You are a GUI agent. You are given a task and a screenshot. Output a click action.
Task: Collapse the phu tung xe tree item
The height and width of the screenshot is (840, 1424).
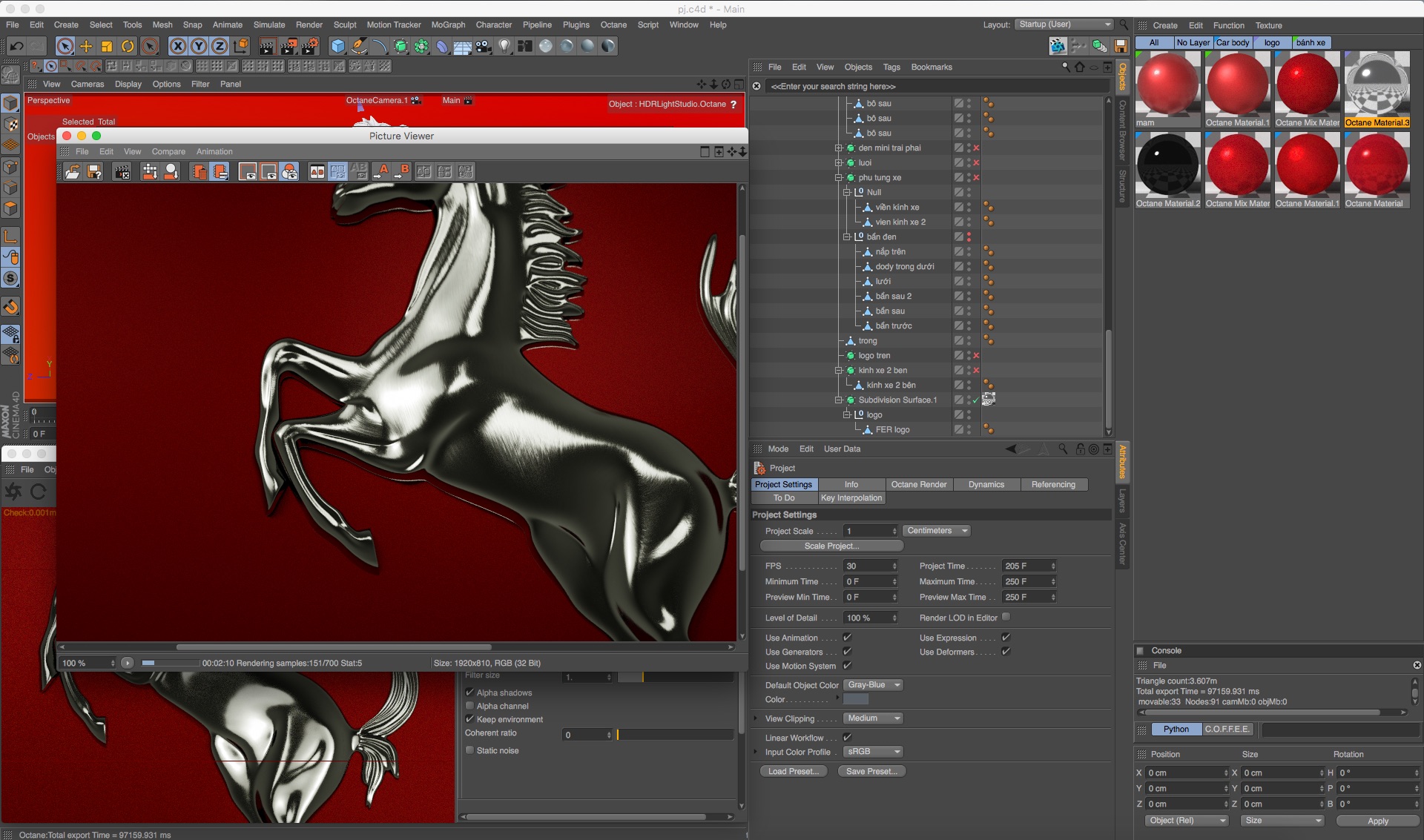pos(839,178)
